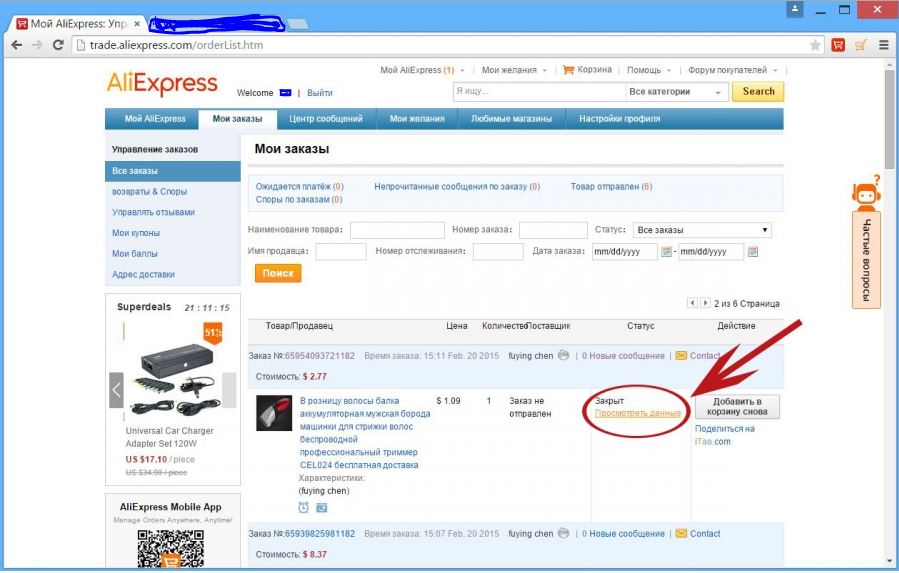Click Добавить в корзину снова button

click(737, 407)
